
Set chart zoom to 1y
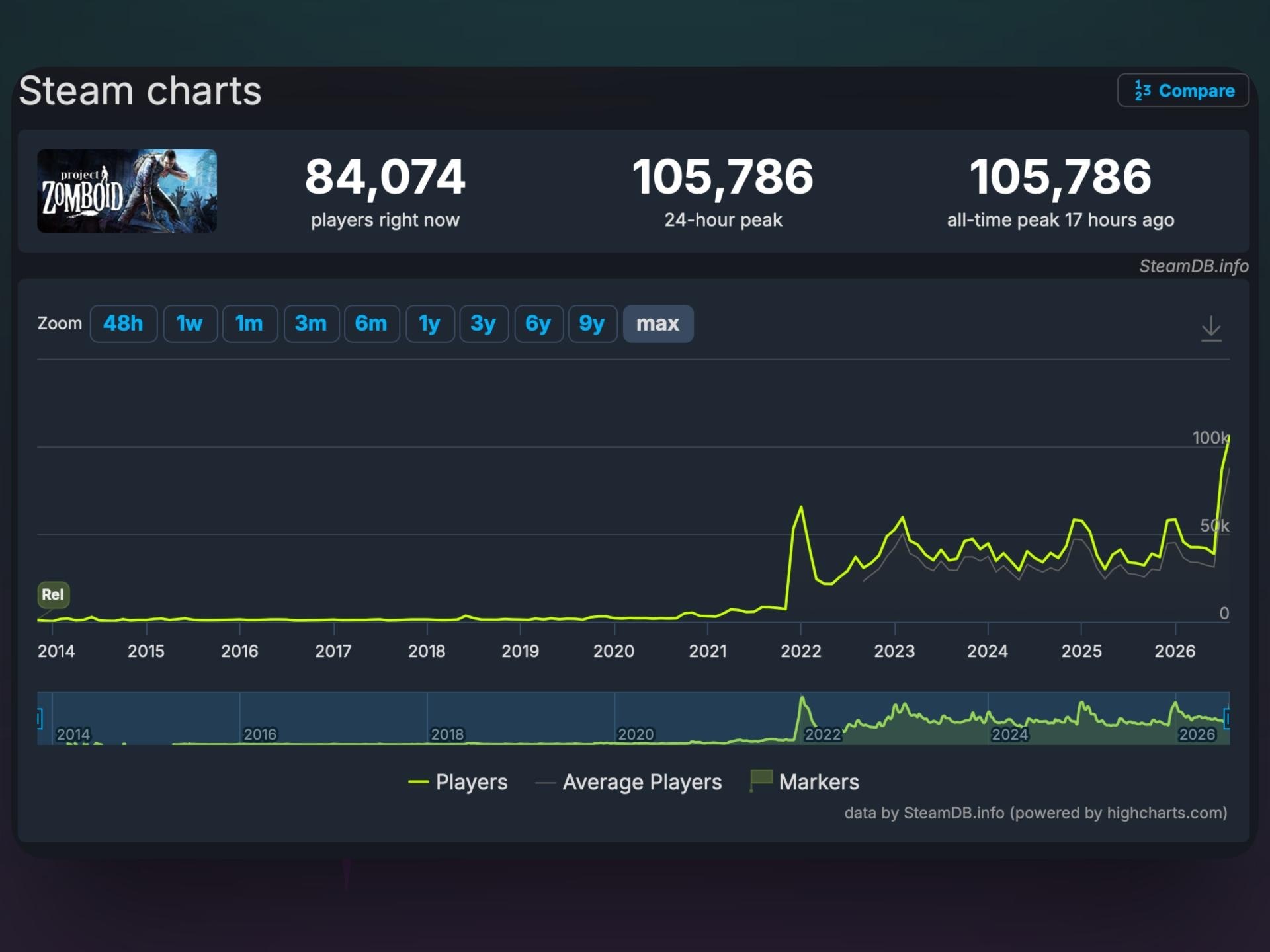[x=430, y=323]
